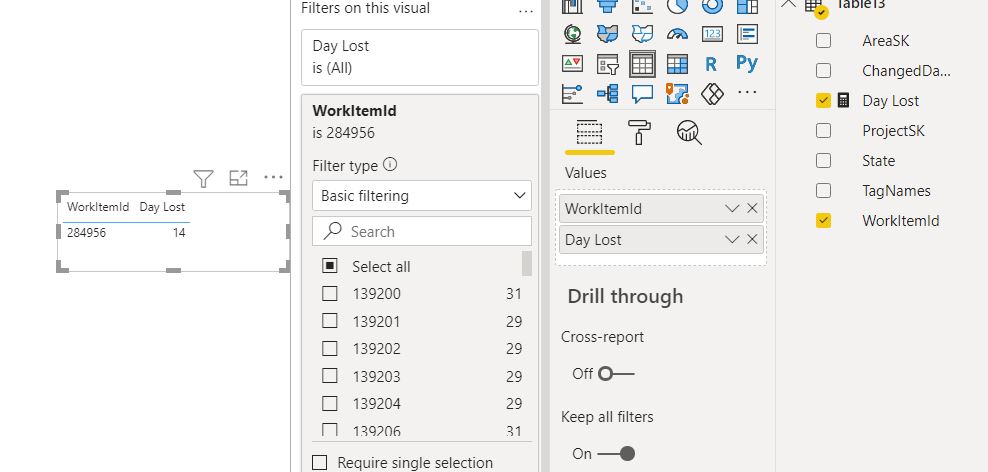Select the Decomposition tree visual
The width and height of the screenshot is (988, 472).
pyautogui.click(x=607, y=94)
